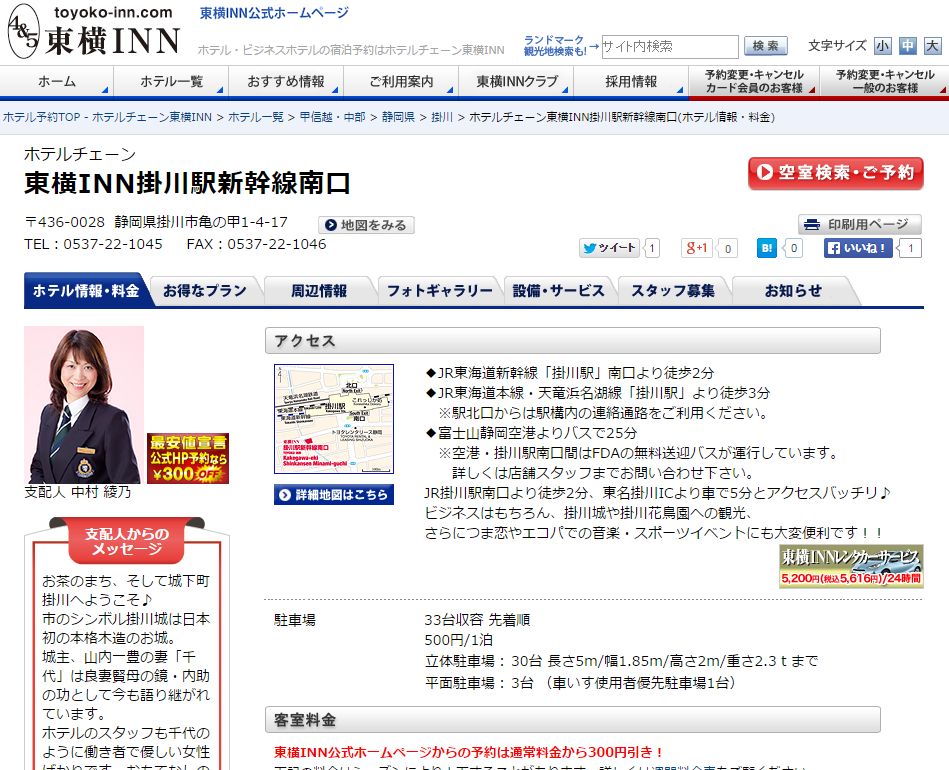Open the ご利用案内 menu

(x=401, y=82)
